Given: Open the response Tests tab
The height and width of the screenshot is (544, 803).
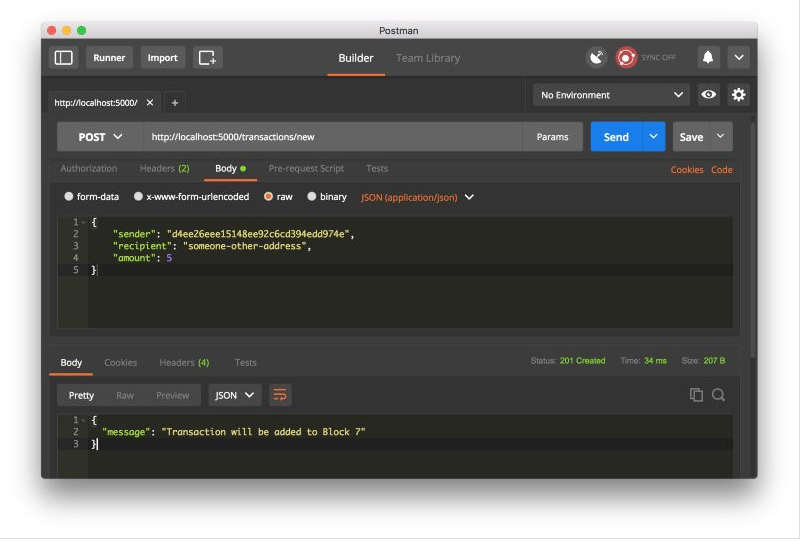Looking at the screenshot, I should [x=245, y=363].
